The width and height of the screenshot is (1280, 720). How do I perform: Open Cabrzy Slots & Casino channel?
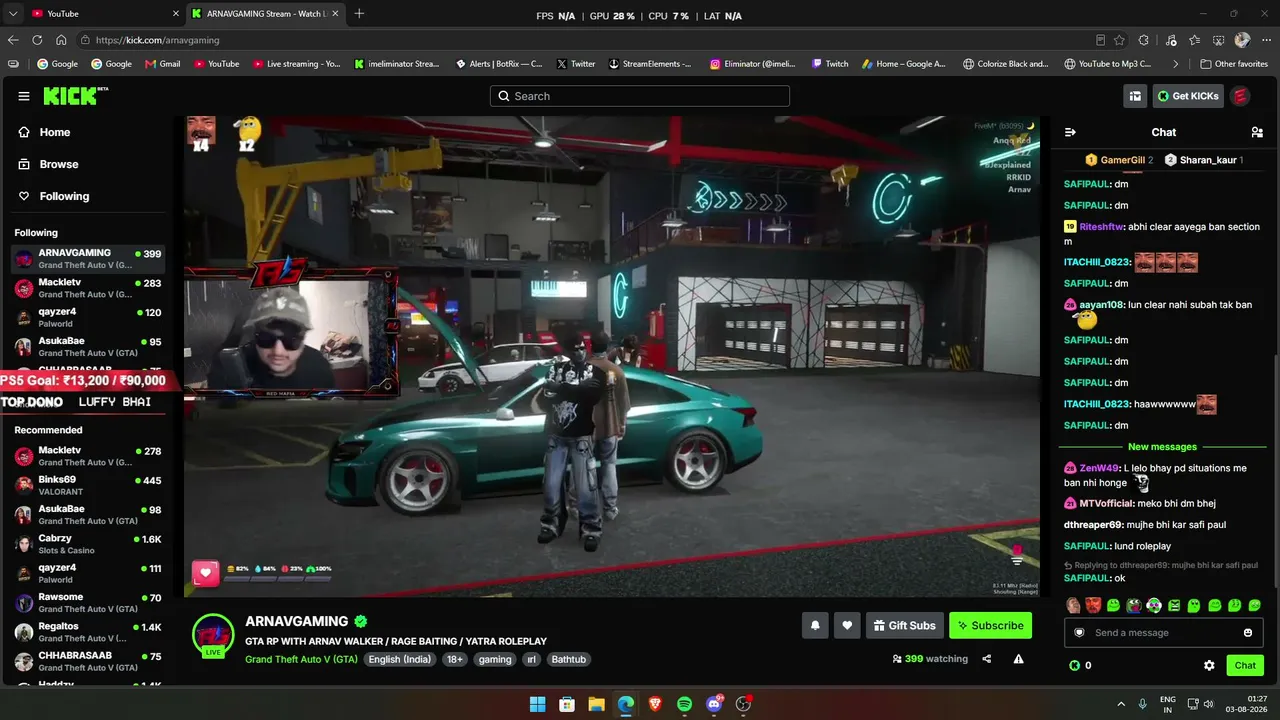(x=88, y=544)
